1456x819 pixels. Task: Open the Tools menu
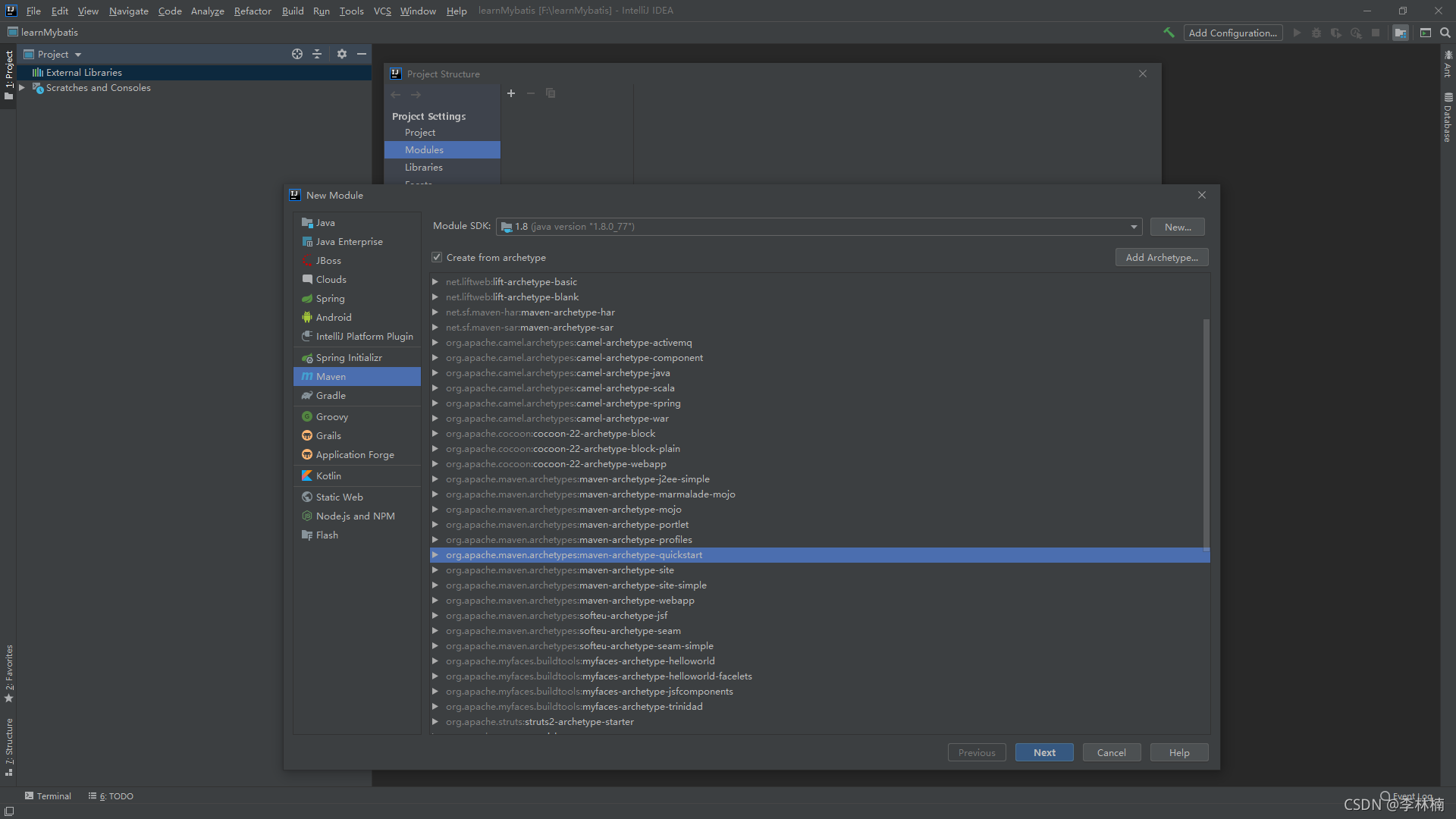[x=351, y=11]
